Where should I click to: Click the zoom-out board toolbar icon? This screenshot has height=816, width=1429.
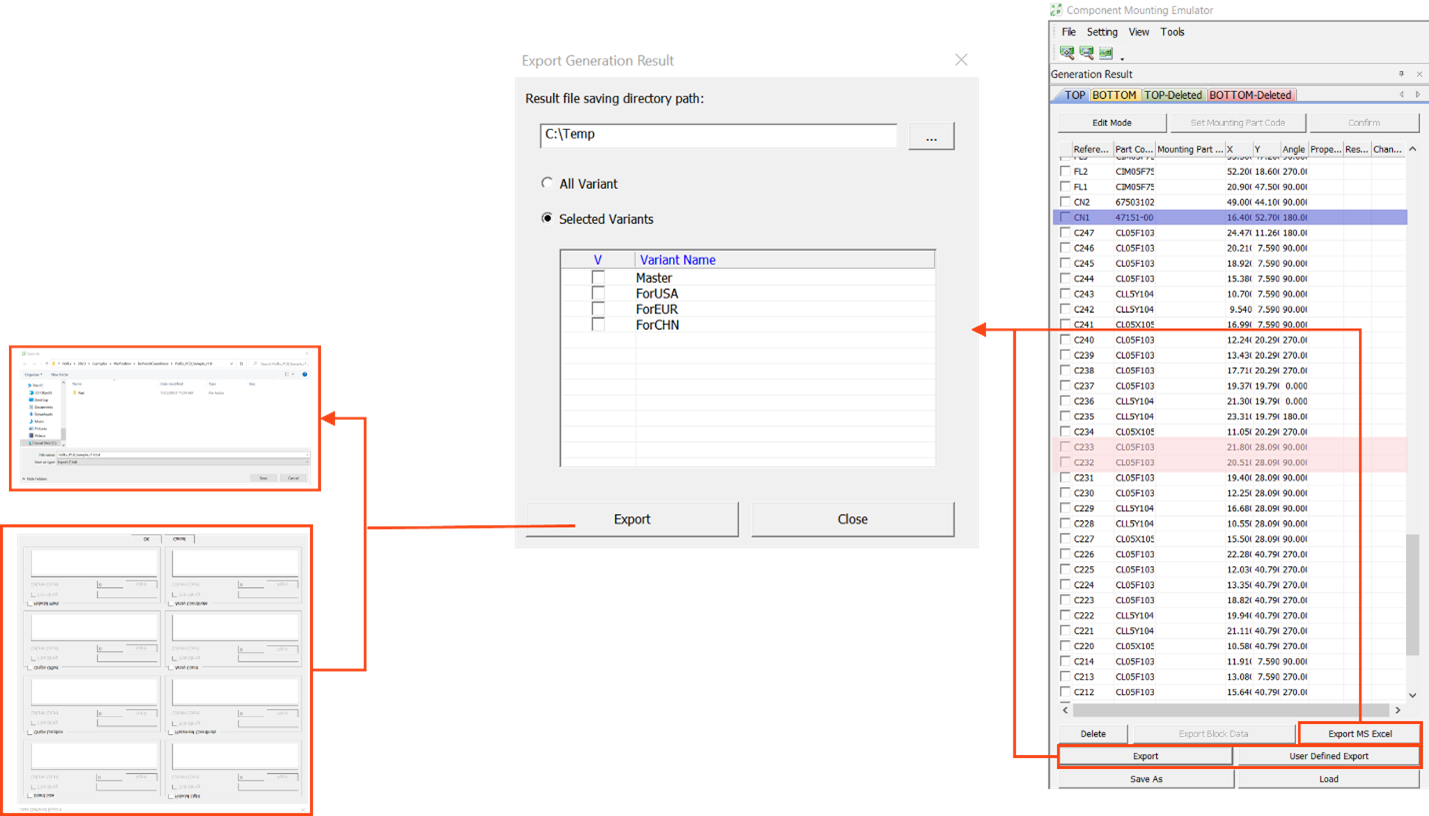point(1086,53)
